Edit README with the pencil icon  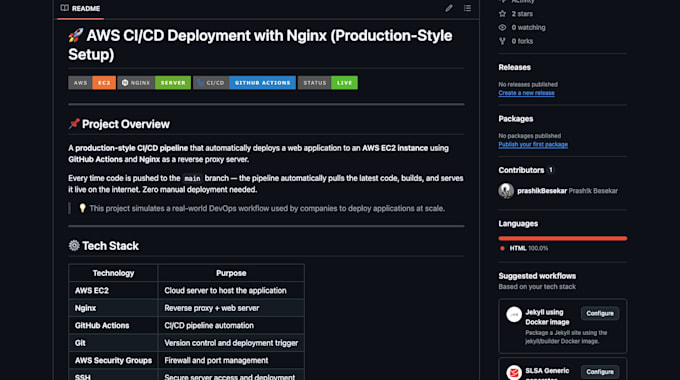click(449, 8)
